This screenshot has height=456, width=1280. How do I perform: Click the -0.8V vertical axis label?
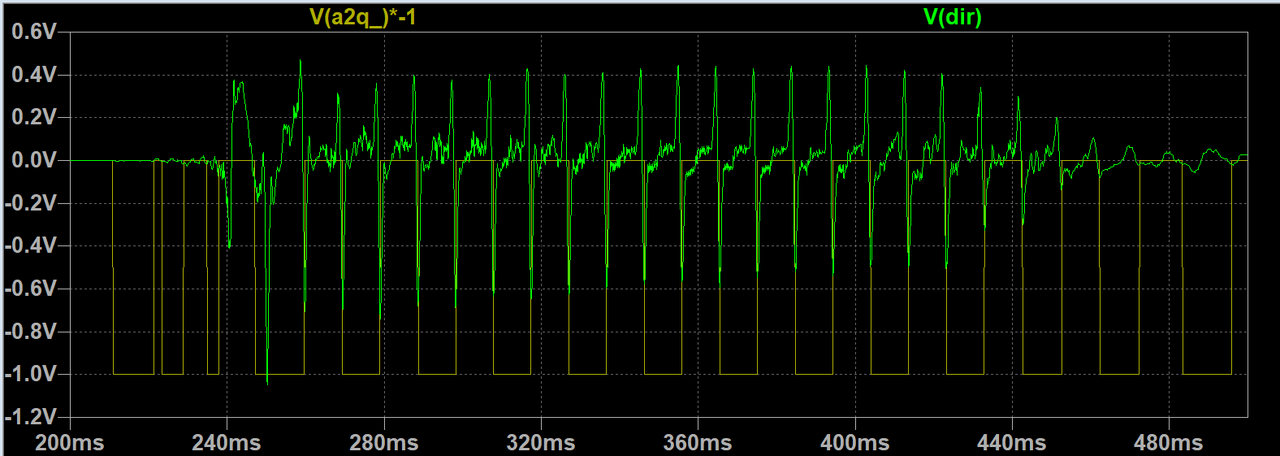point(33,331)
